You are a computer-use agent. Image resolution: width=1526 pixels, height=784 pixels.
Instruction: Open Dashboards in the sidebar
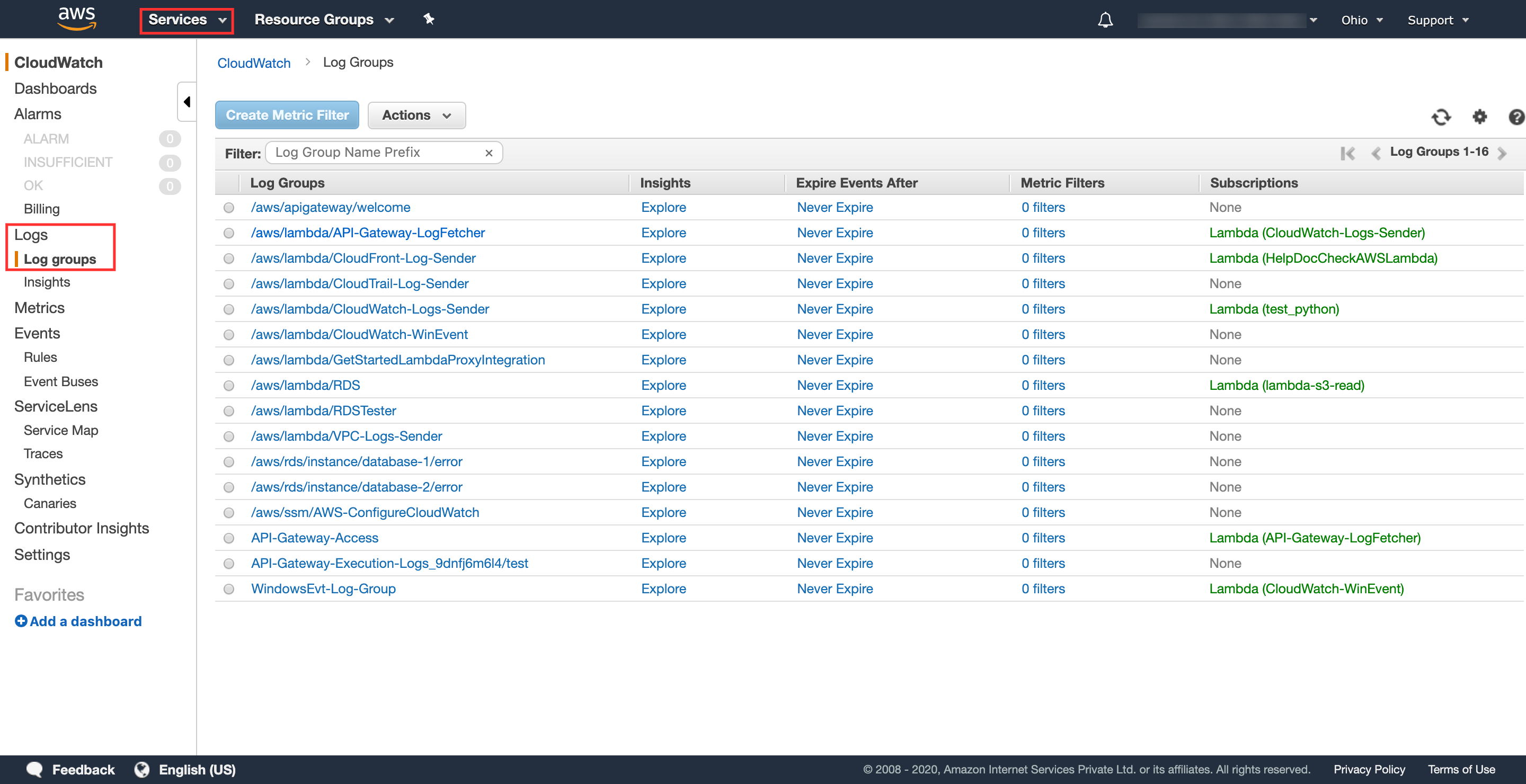coord(55,88)
